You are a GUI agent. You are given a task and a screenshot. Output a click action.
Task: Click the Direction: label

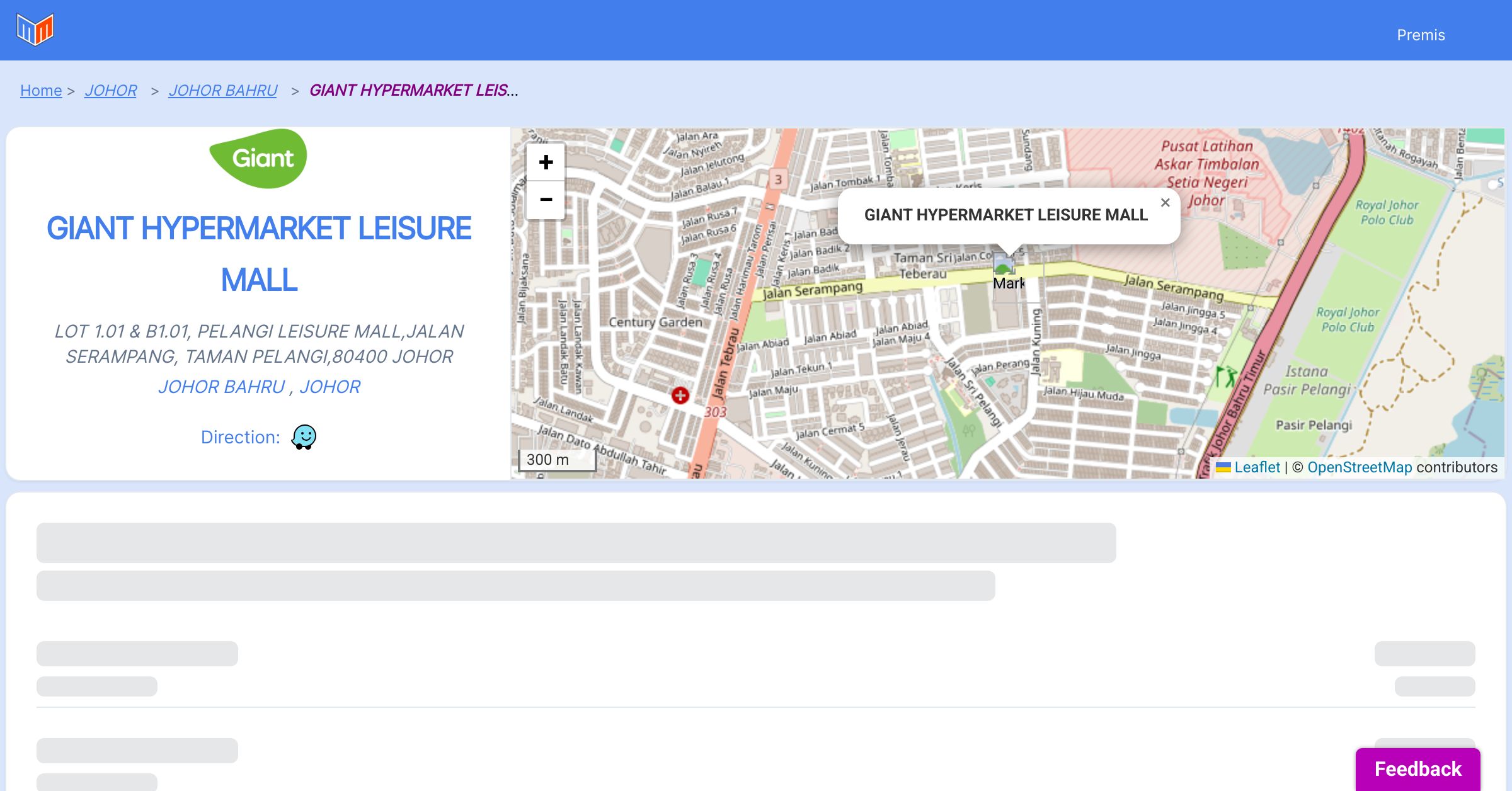[x=241, y=437]
